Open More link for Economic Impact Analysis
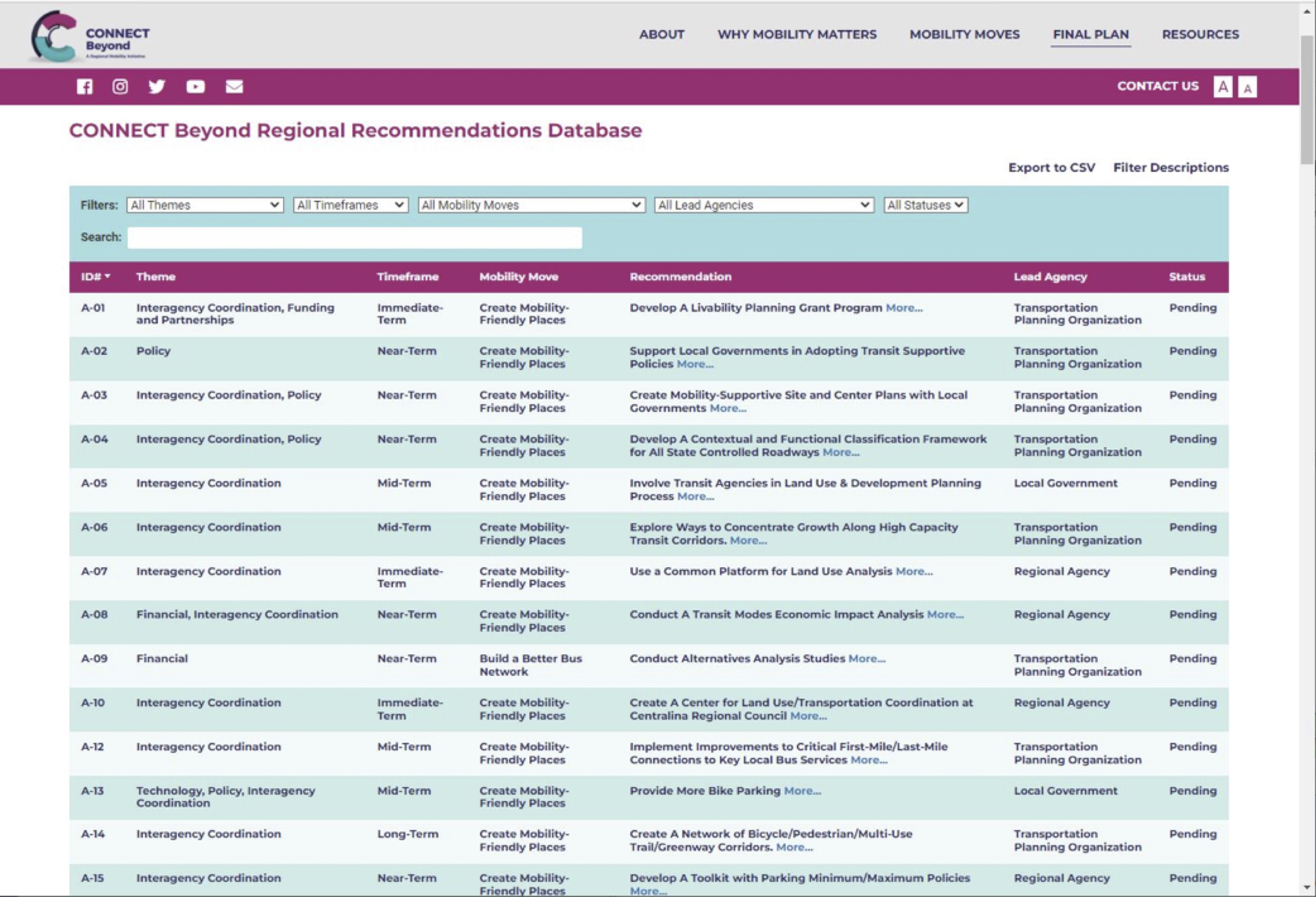 click(945, 614)
